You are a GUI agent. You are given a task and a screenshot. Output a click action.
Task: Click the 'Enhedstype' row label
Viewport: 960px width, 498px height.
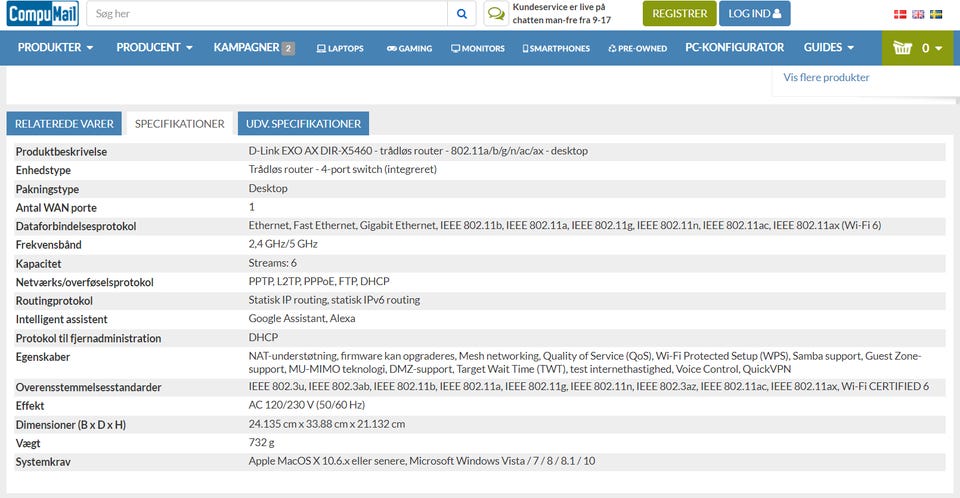43,170
